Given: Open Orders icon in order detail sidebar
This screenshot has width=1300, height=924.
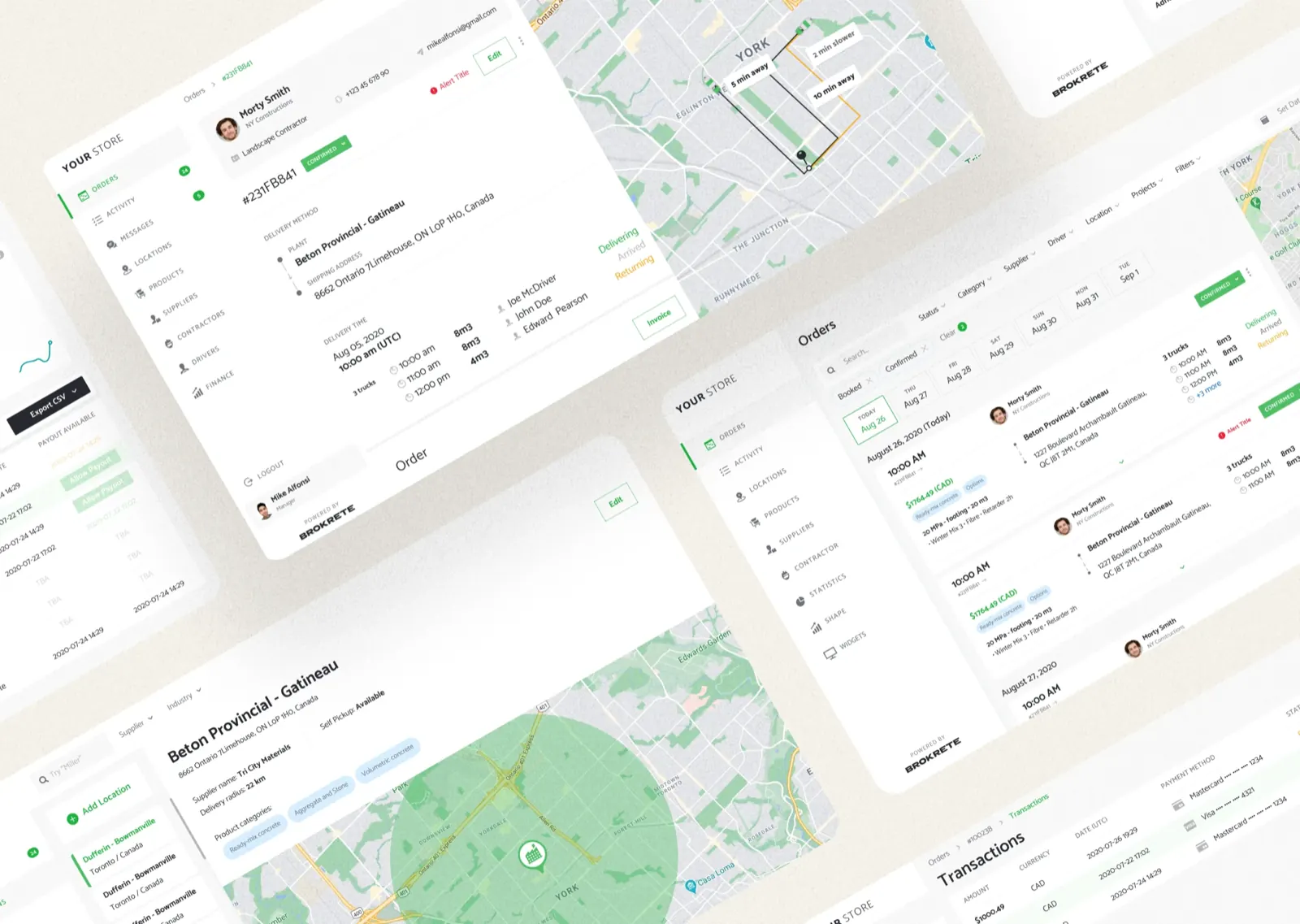Looking at the screenshot, I should pos(83,196).
